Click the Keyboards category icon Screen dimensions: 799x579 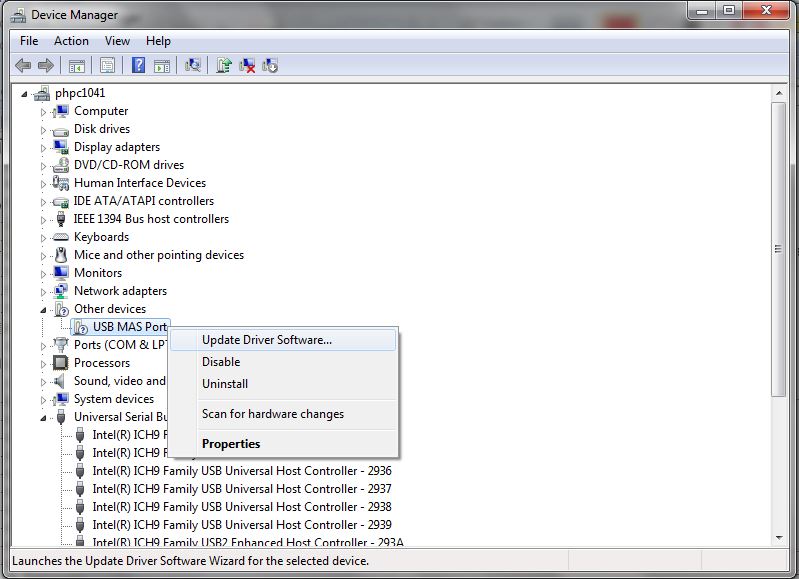[61, 237]
